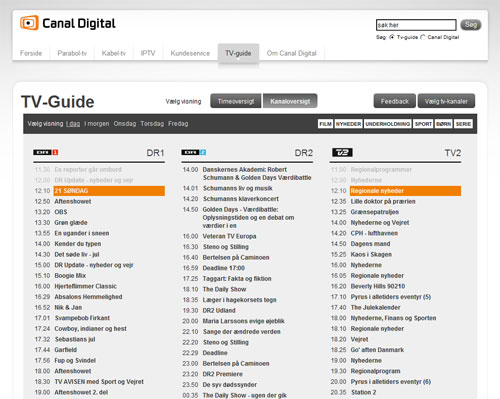Click the DR2 channel logo

pyautogui.click(x=194, y=152)
